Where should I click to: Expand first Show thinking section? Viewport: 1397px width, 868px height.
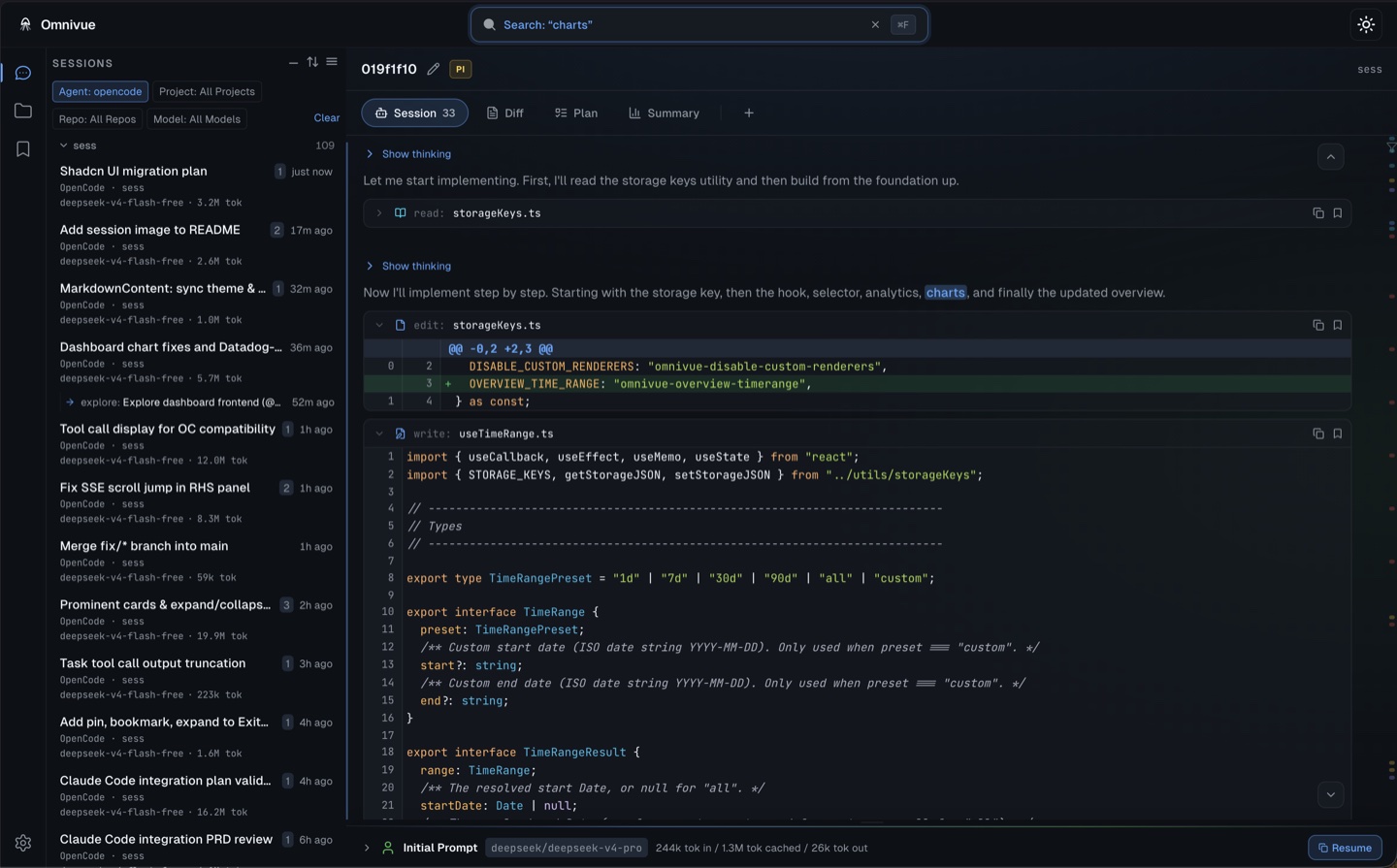tap(408, 153)
